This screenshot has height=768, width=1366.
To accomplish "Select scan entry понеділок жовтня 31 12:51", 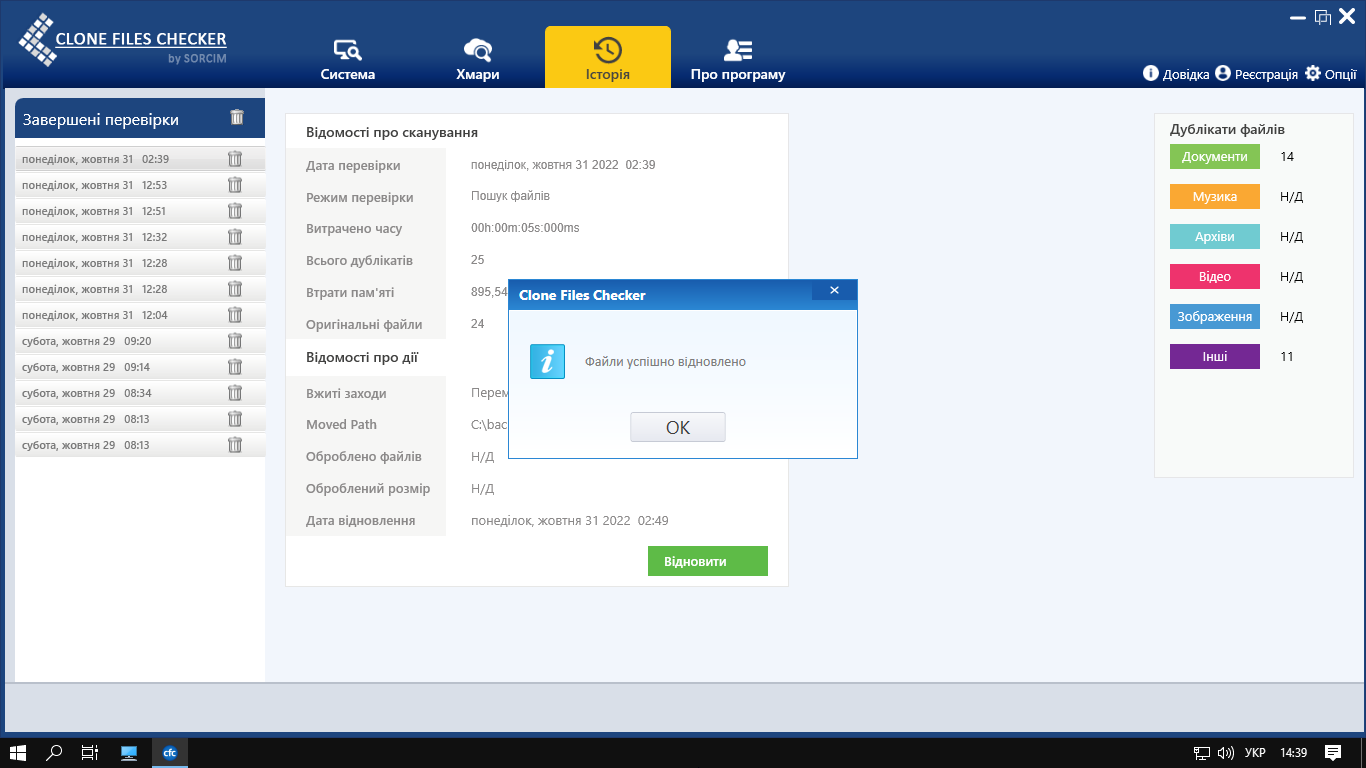I will (140, 211).
